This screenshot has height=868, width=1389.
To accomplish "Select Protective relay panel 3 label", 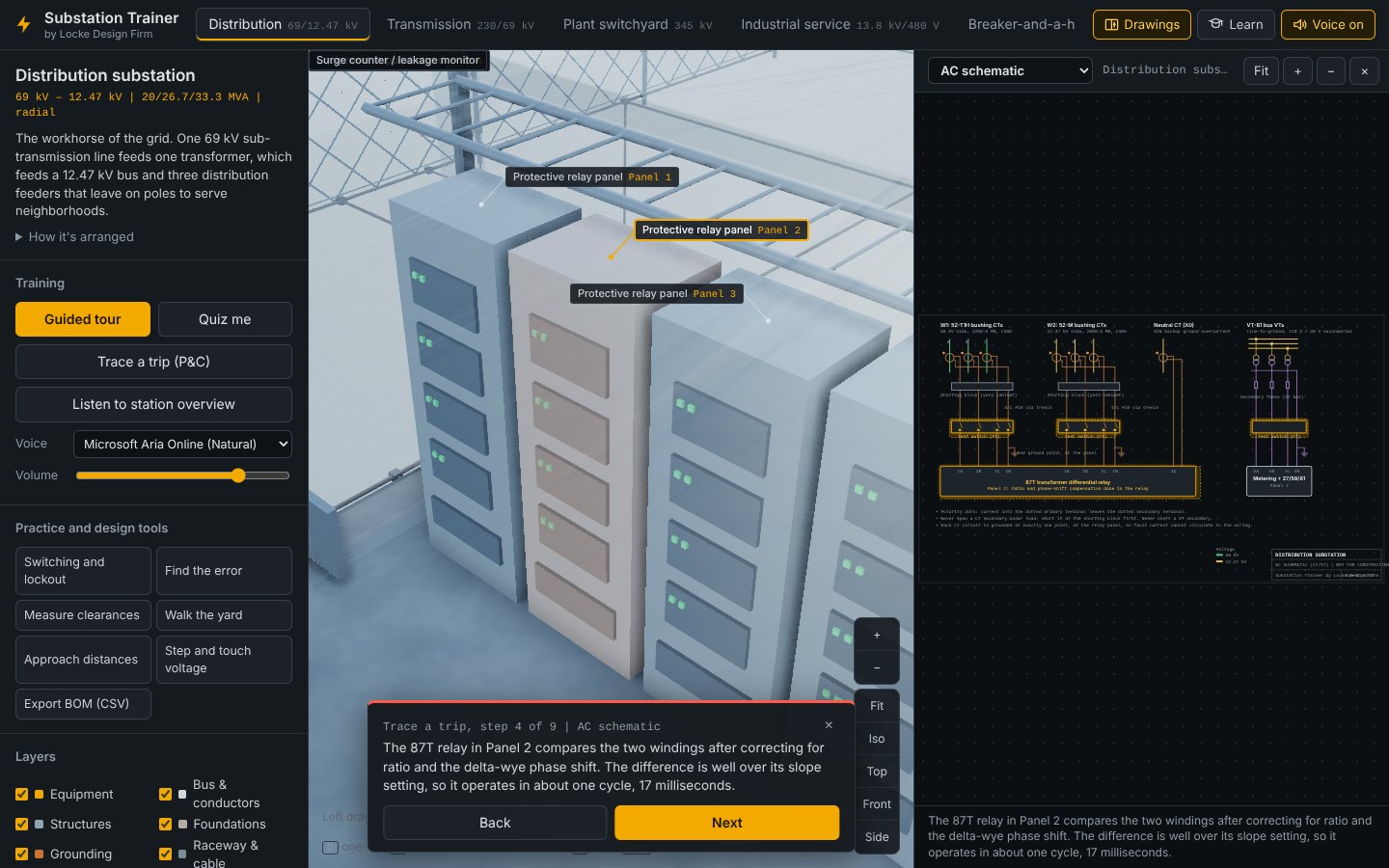I will [657, 294].
